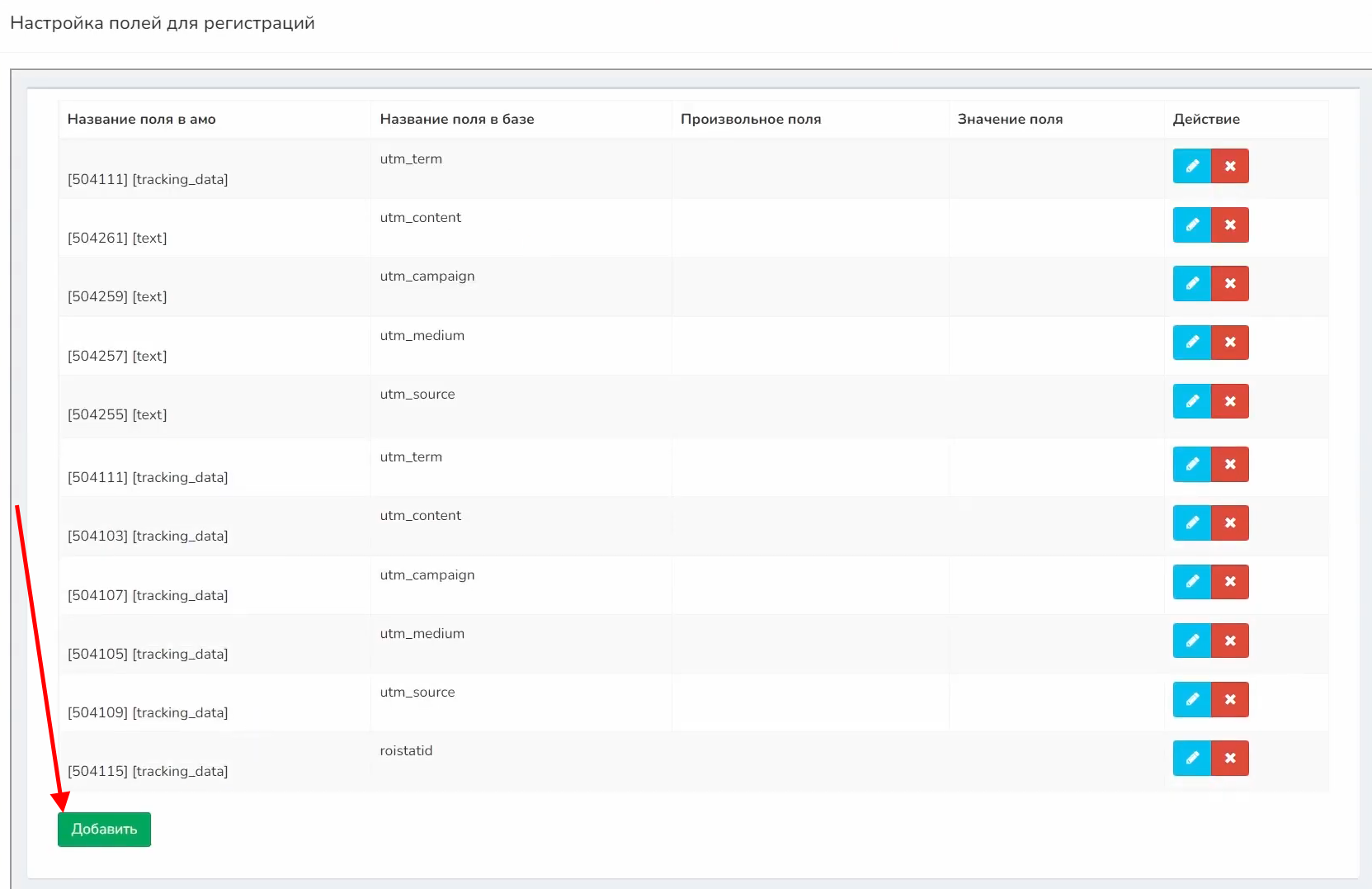Delete the [504107] tracking_data utm_campaign row
This screenshot has height=889, width=1372.
1229,582
